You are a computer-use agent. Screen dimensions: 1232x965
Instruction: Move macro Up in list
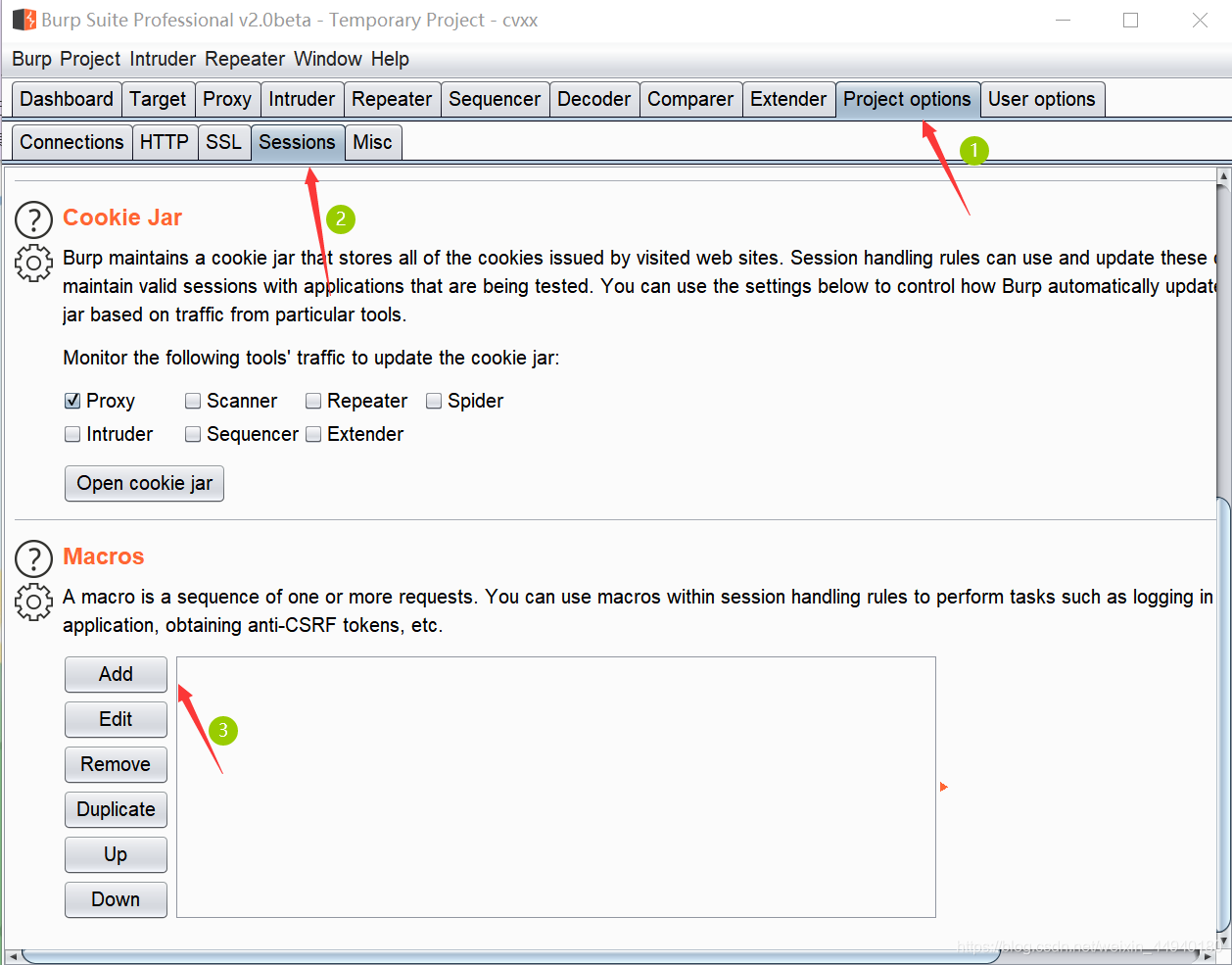tap(116, 854)
